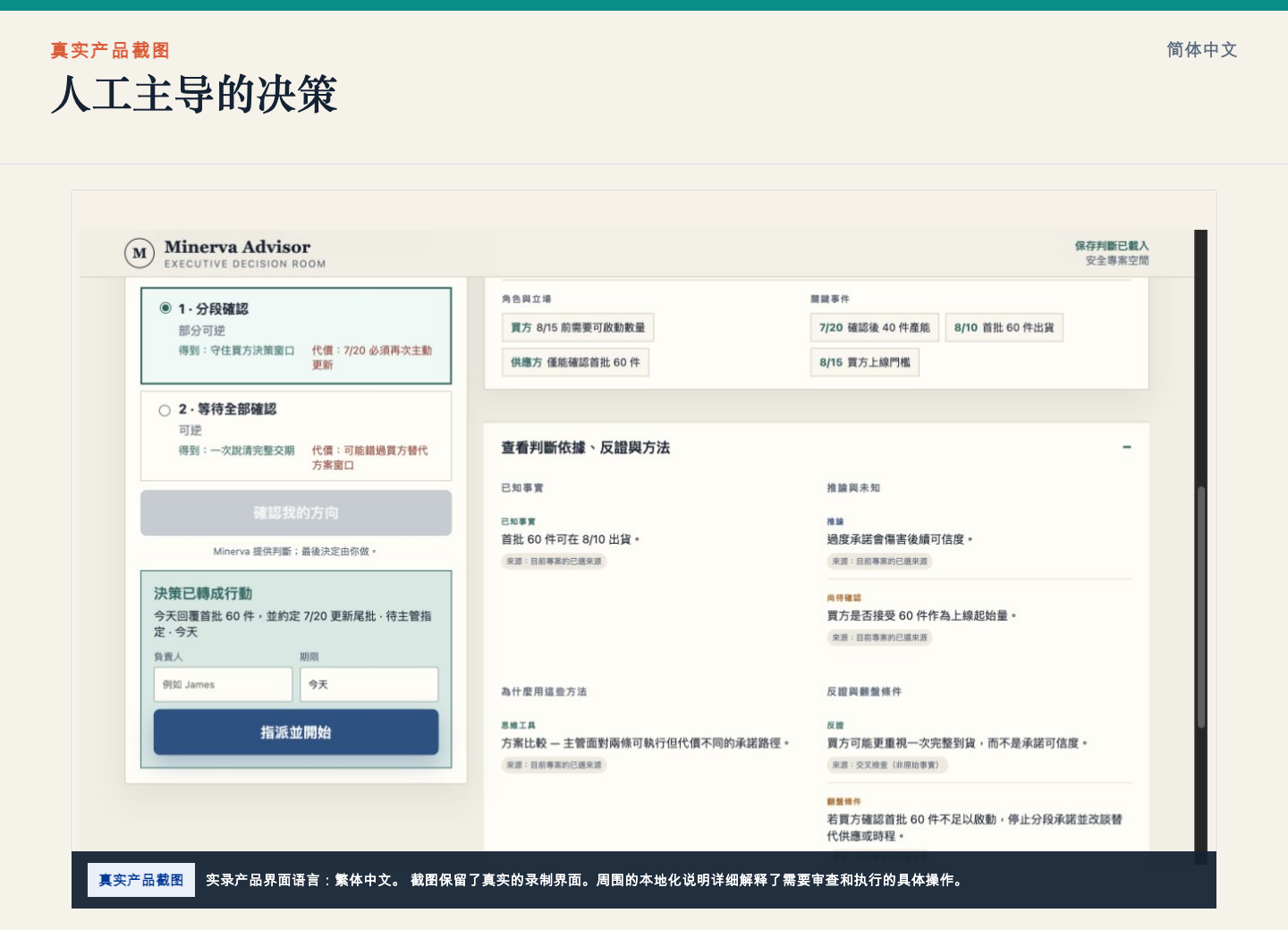Click the EXECUTIVE DECISION ROOM subtitle
This screenshot has width=1288, height=930.
pos(245,264)
